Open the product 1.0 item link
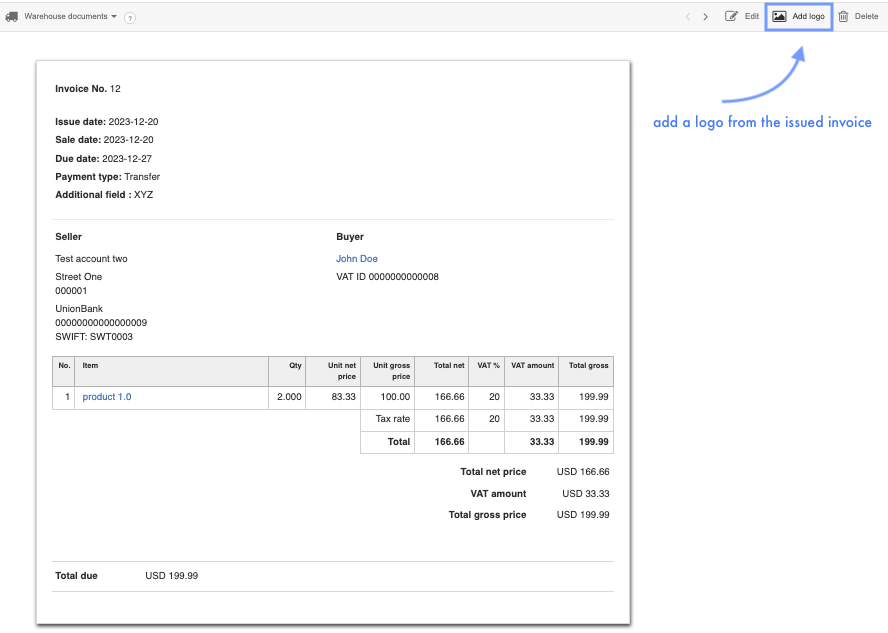Viewport: 888px width, 633px height. click(106, 397)
